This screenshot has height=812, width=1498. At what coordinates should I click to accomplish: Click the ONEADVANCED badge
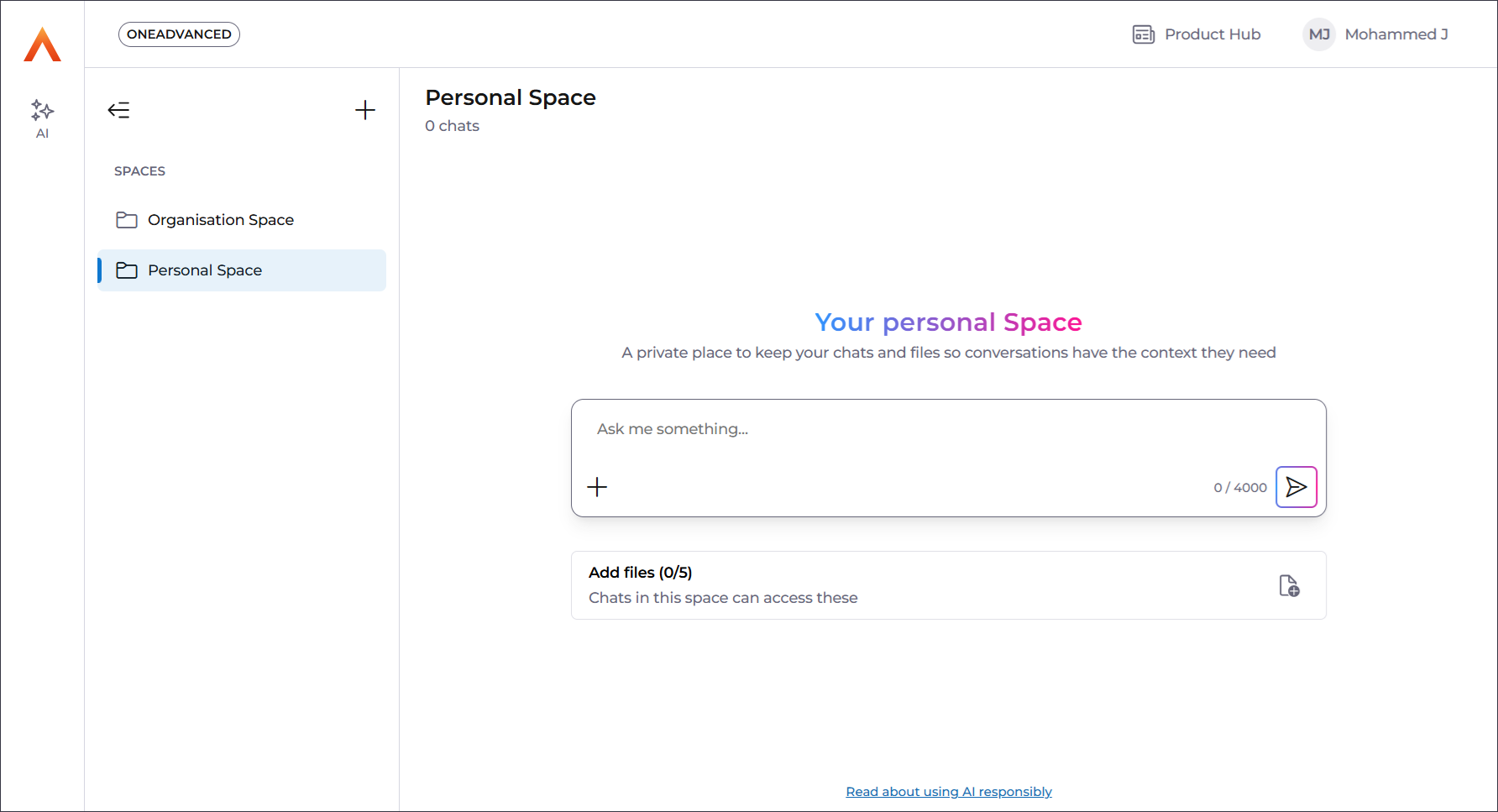click(x=179, y=34)
